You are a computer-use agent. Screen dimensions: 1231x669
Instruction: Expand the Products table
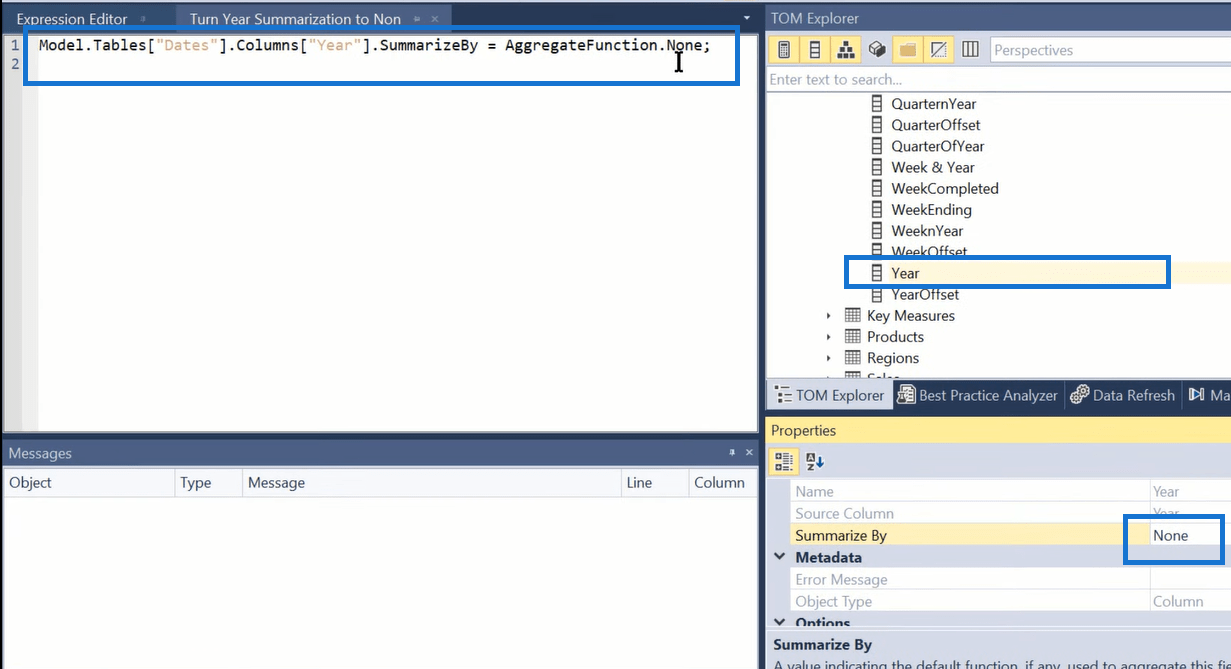[829, 337]
